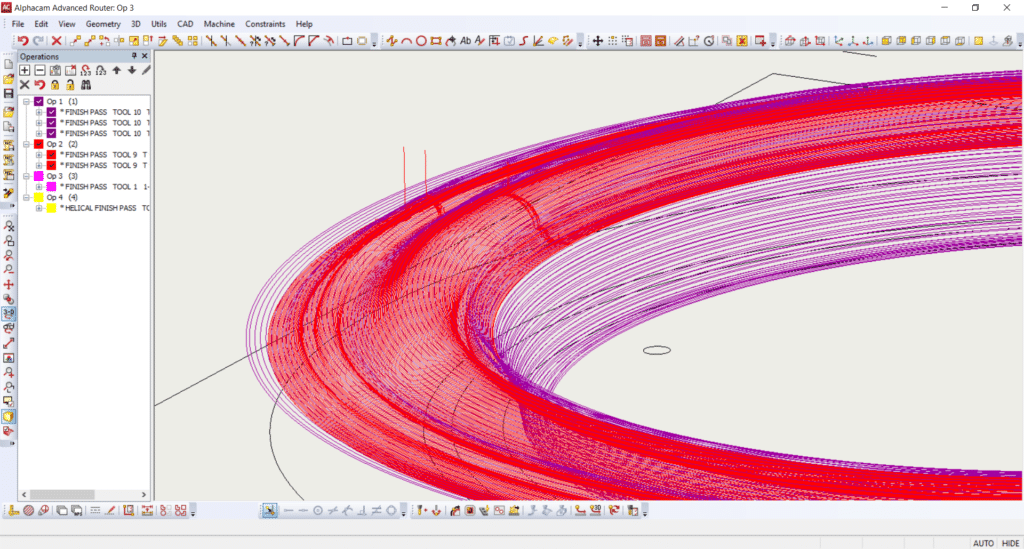This screenshot has height=549, width=1024.
Task: Open the 3D menu
Action: 136,24
